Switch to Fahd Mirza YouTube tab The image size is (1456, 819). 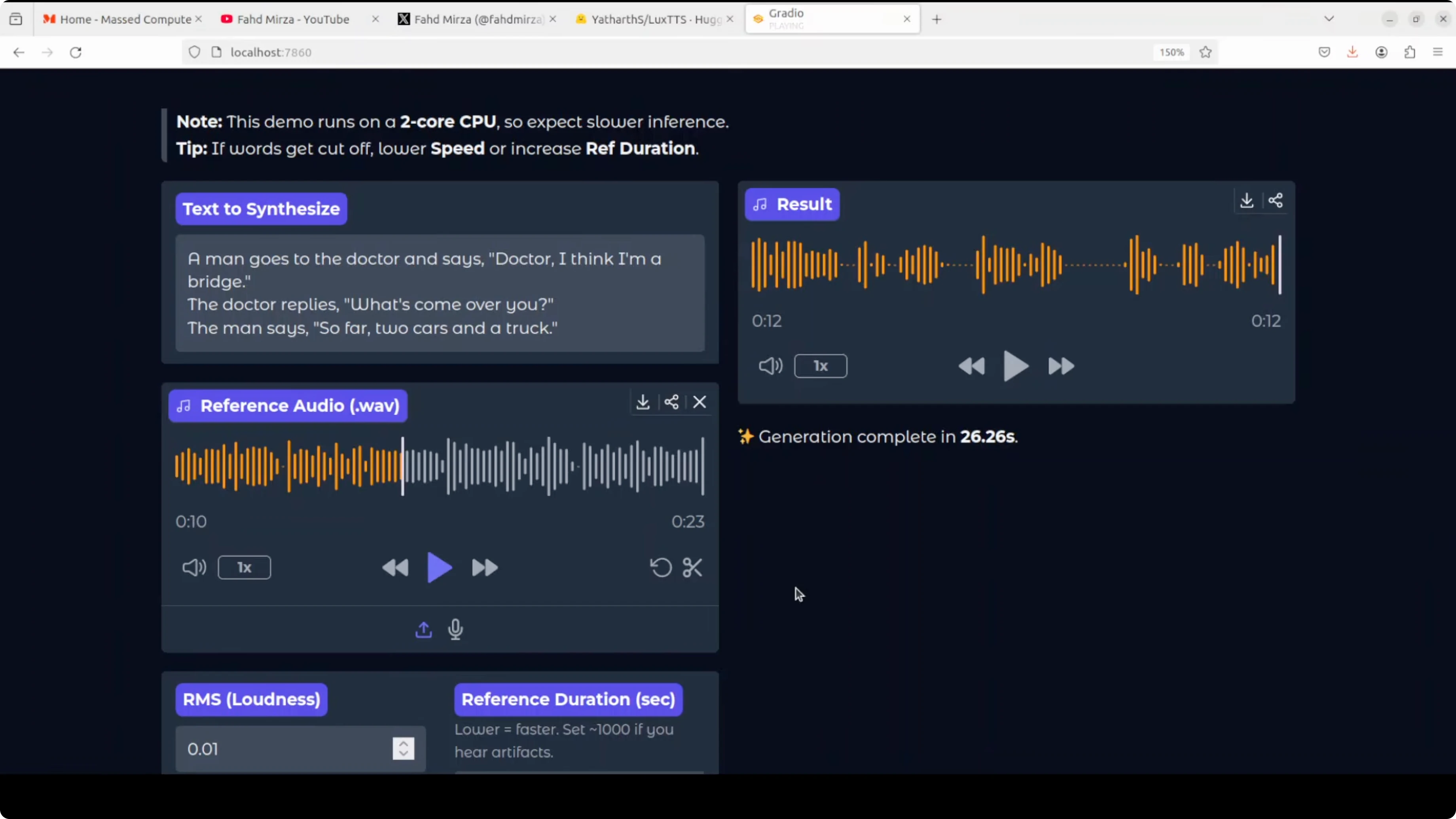click(x=292, y=19)
